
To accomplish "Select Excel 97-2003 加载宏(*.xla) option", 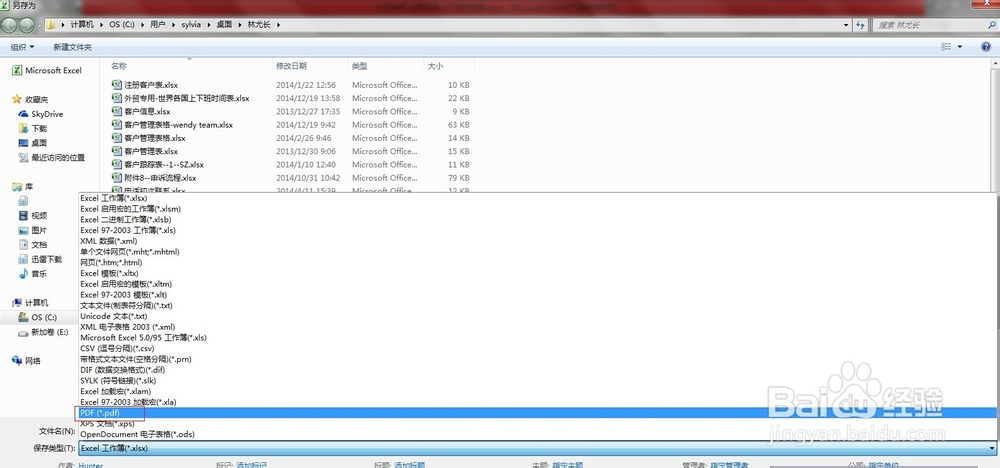I will point(537,402).
